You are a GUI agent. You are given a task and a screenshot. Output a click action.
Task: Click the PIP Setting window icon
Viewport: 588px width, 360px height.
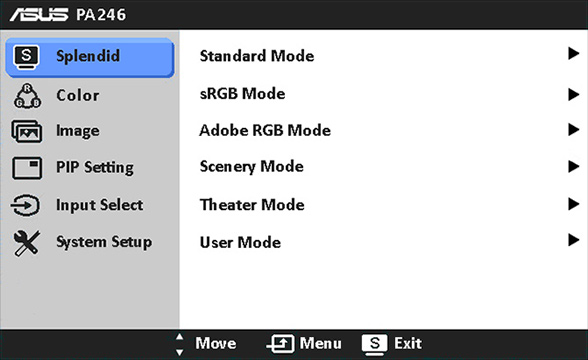pyautogui.click(x=27, y=168)
